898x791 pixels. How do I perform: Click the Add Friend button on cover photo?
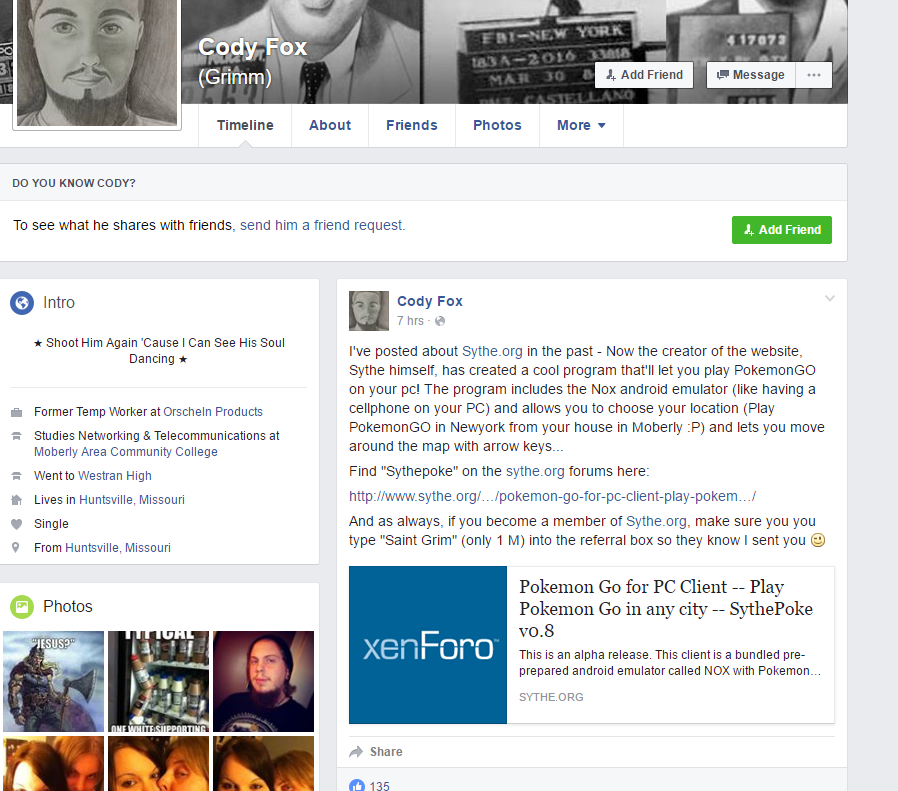click(644, 75)
